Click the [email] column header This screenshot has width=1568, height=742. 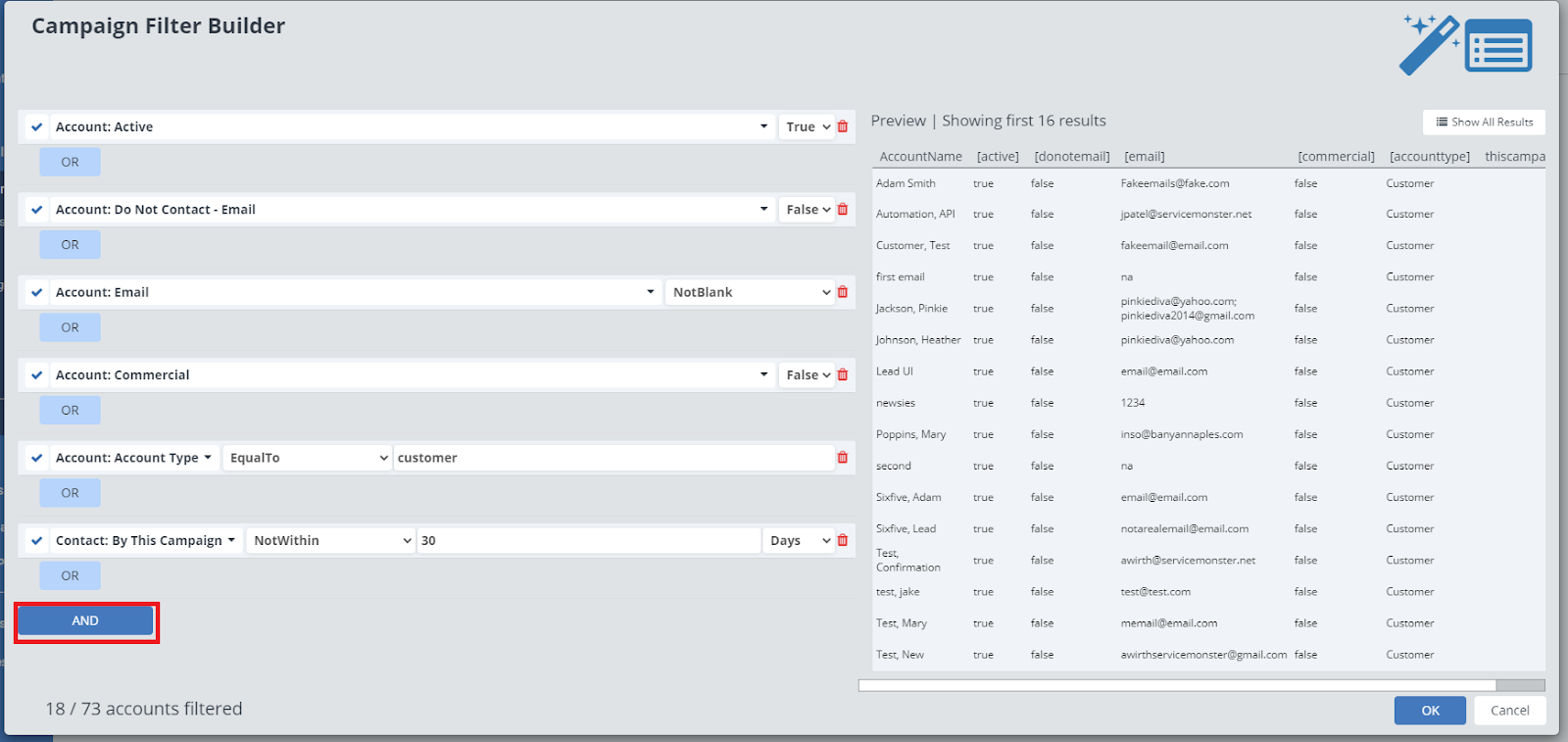click(1144, 157)
